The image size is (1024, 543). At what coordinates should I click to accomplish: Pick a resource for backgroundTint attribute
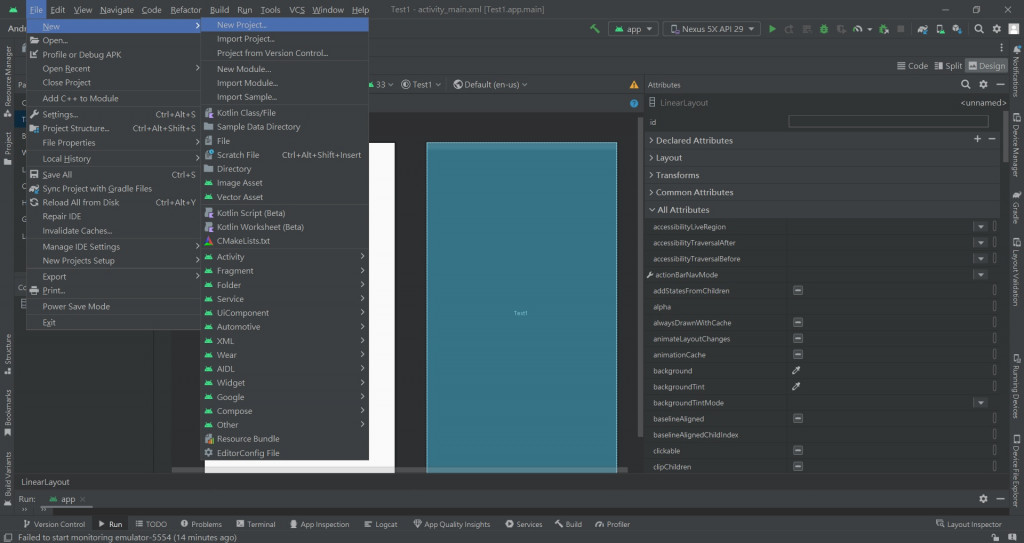coord(796,387)
